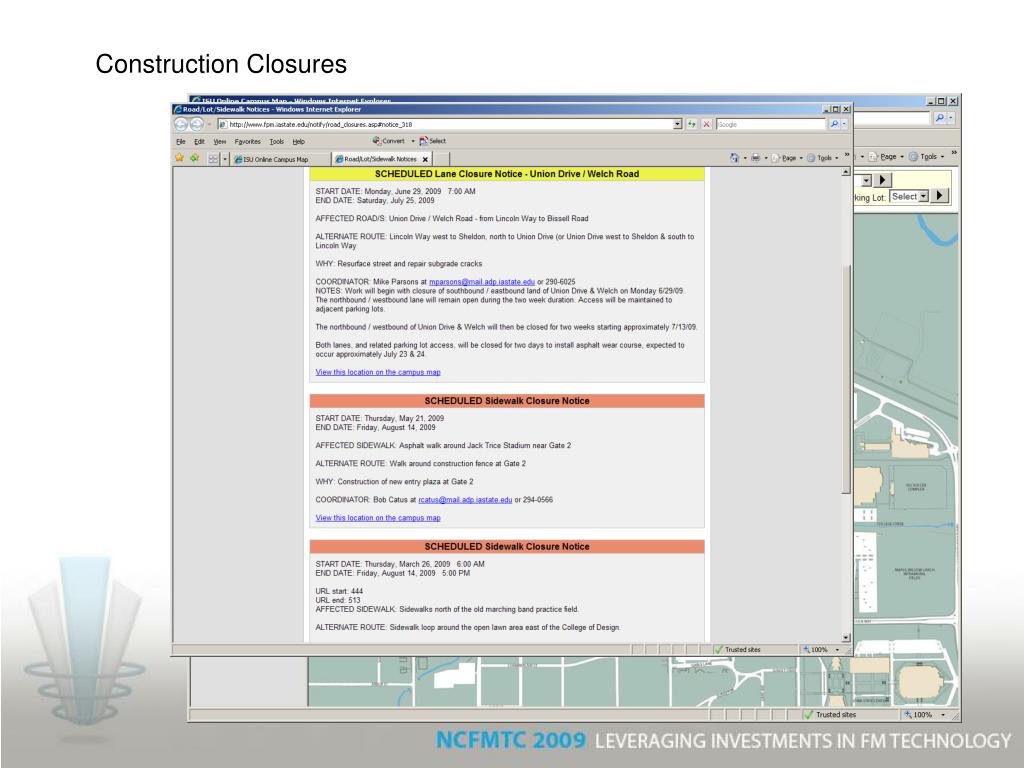Screen dimensions: 1024x768
Task: Expand the Print dropdown arrow
Action: click(766, 158)
